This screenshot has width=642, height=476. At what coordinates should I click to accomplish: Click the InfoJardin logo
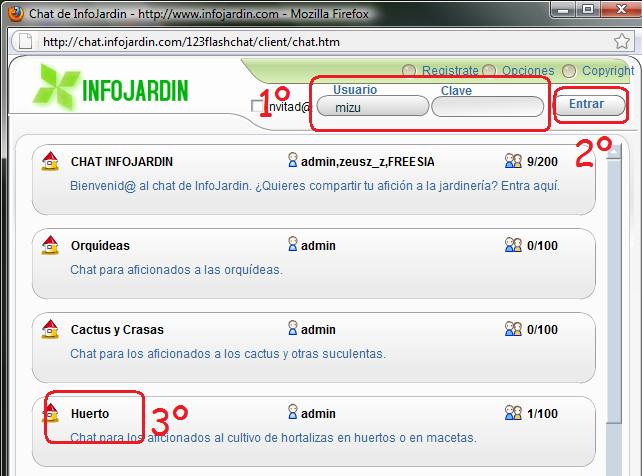point(110,88)
